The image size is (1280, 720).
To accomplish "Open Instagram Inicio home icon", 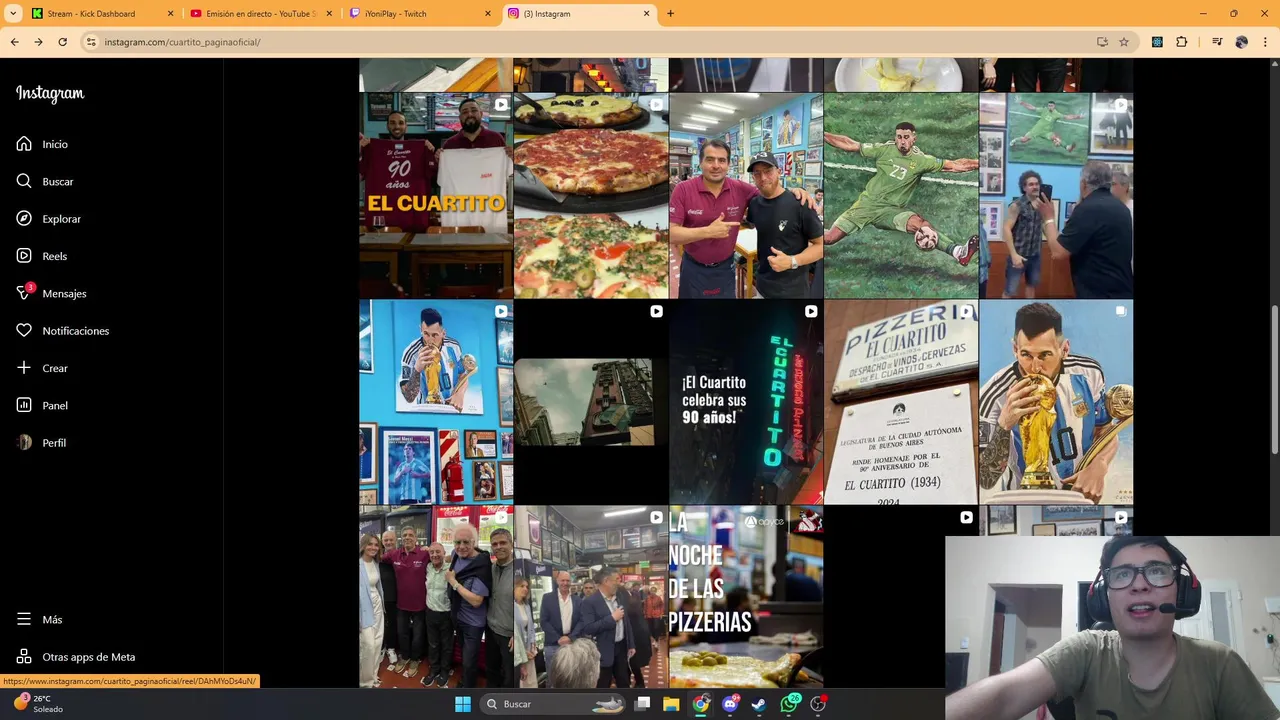I will pyautogui.click(x=24, y=144).
